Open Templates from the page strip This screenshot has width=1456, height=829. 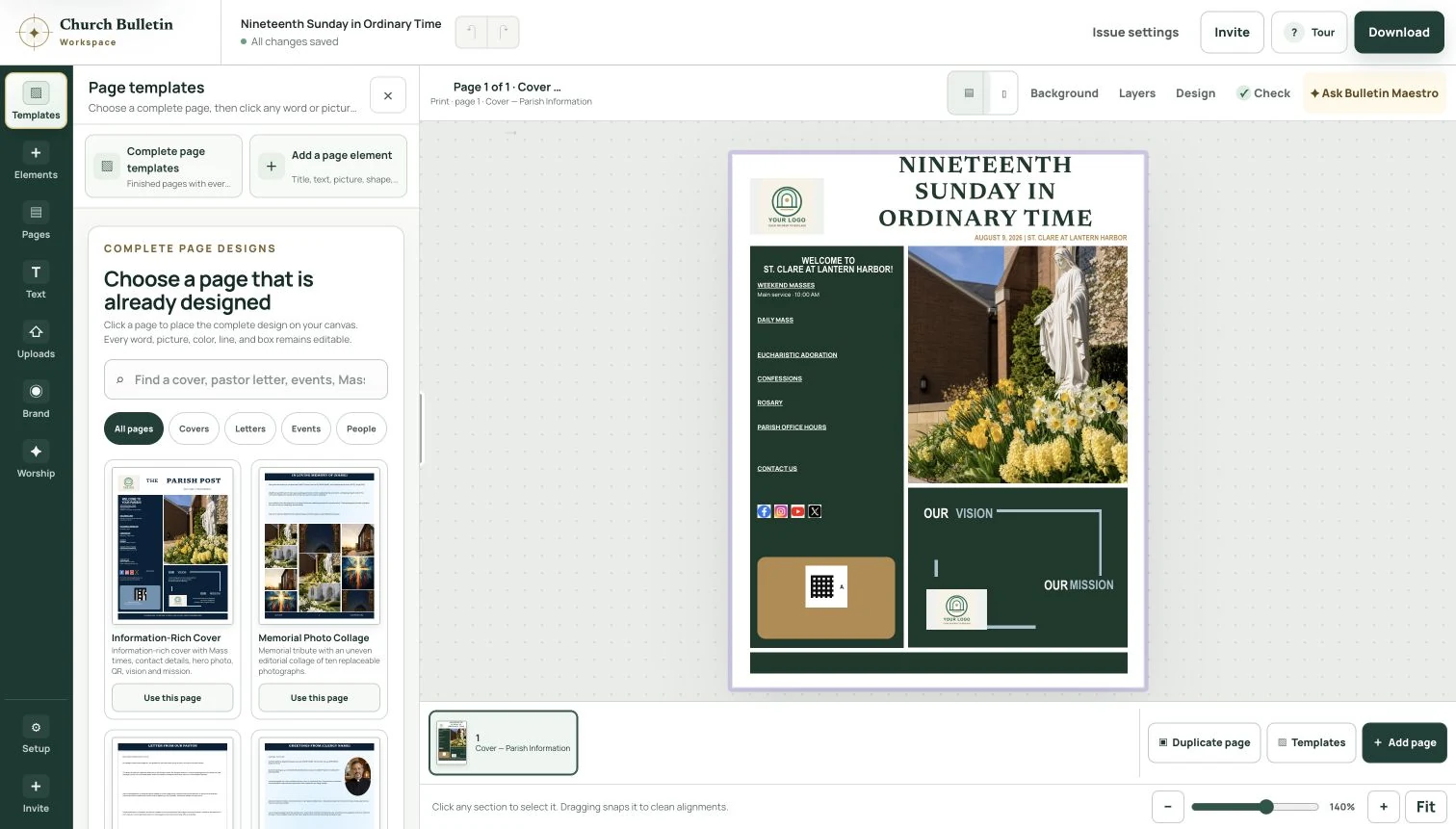[x=1311, y=742]
